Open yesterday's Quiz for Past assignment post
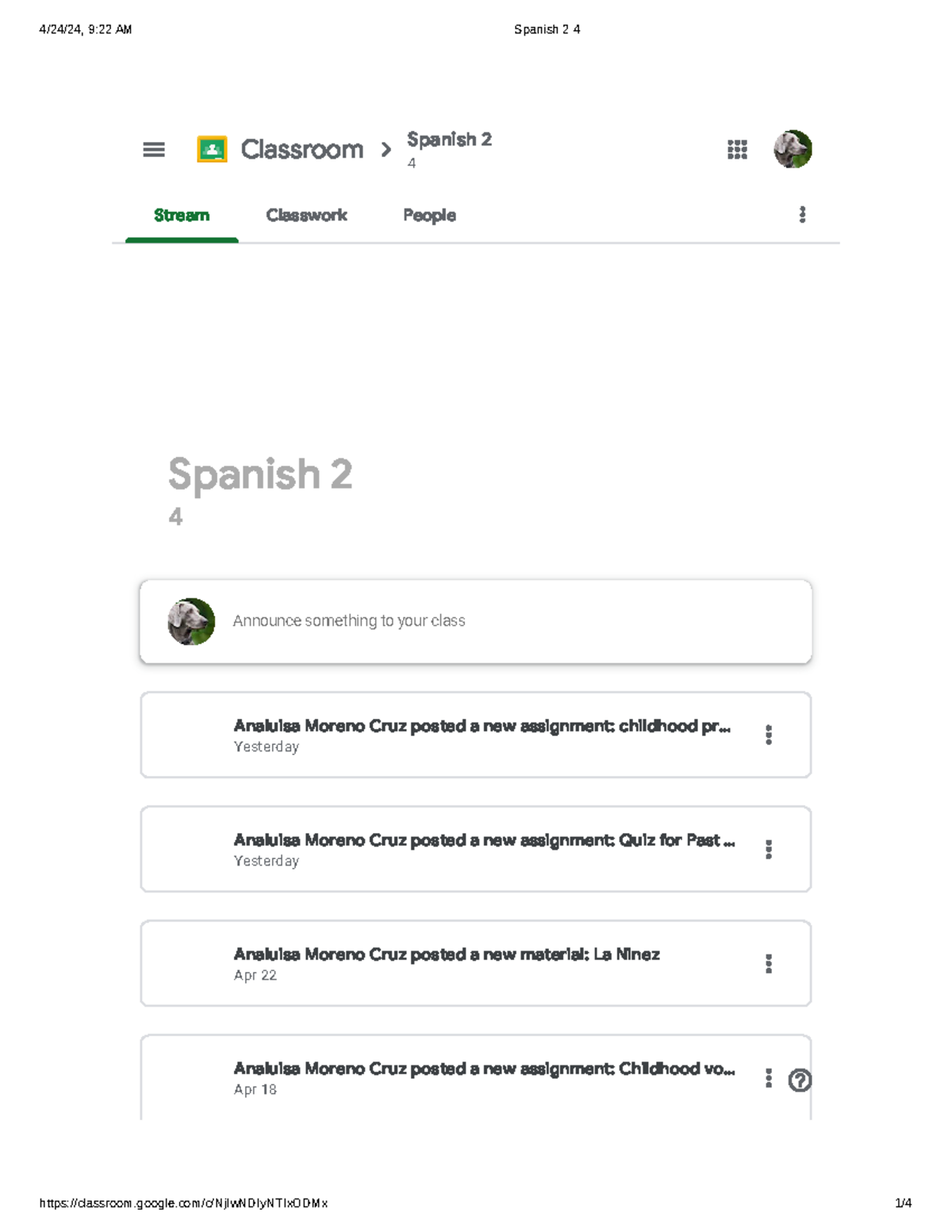The image size is (952, 1232). 484,840
